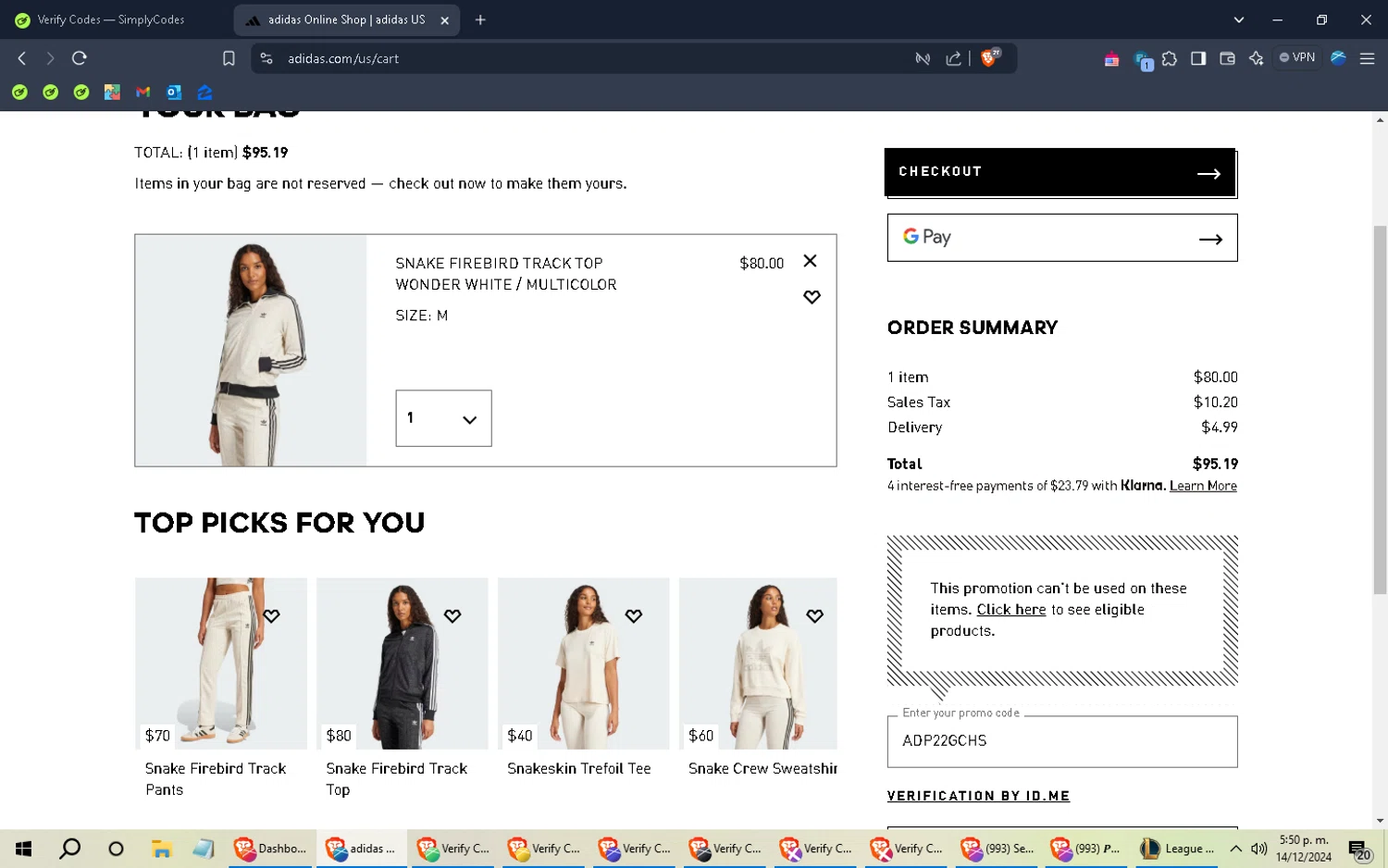Open the Leo AI sparkle icon
Viewport: 1388px width, 868px height.
tap(1257, 58)
